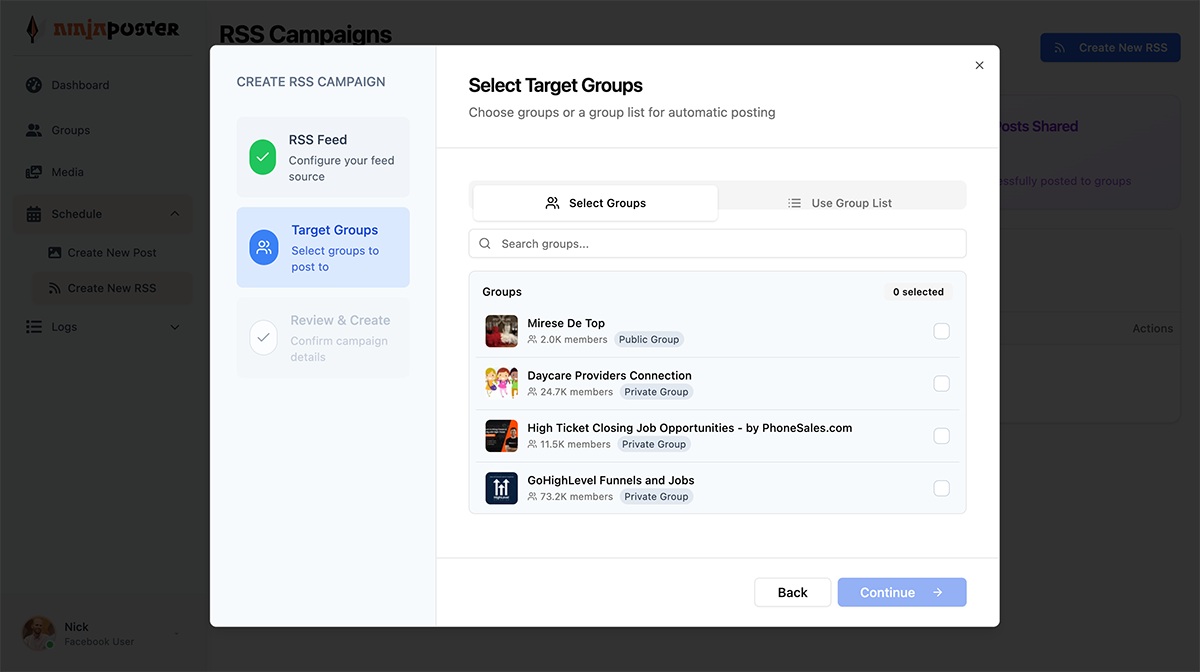Click the 2.0K members text

point(574,340)
